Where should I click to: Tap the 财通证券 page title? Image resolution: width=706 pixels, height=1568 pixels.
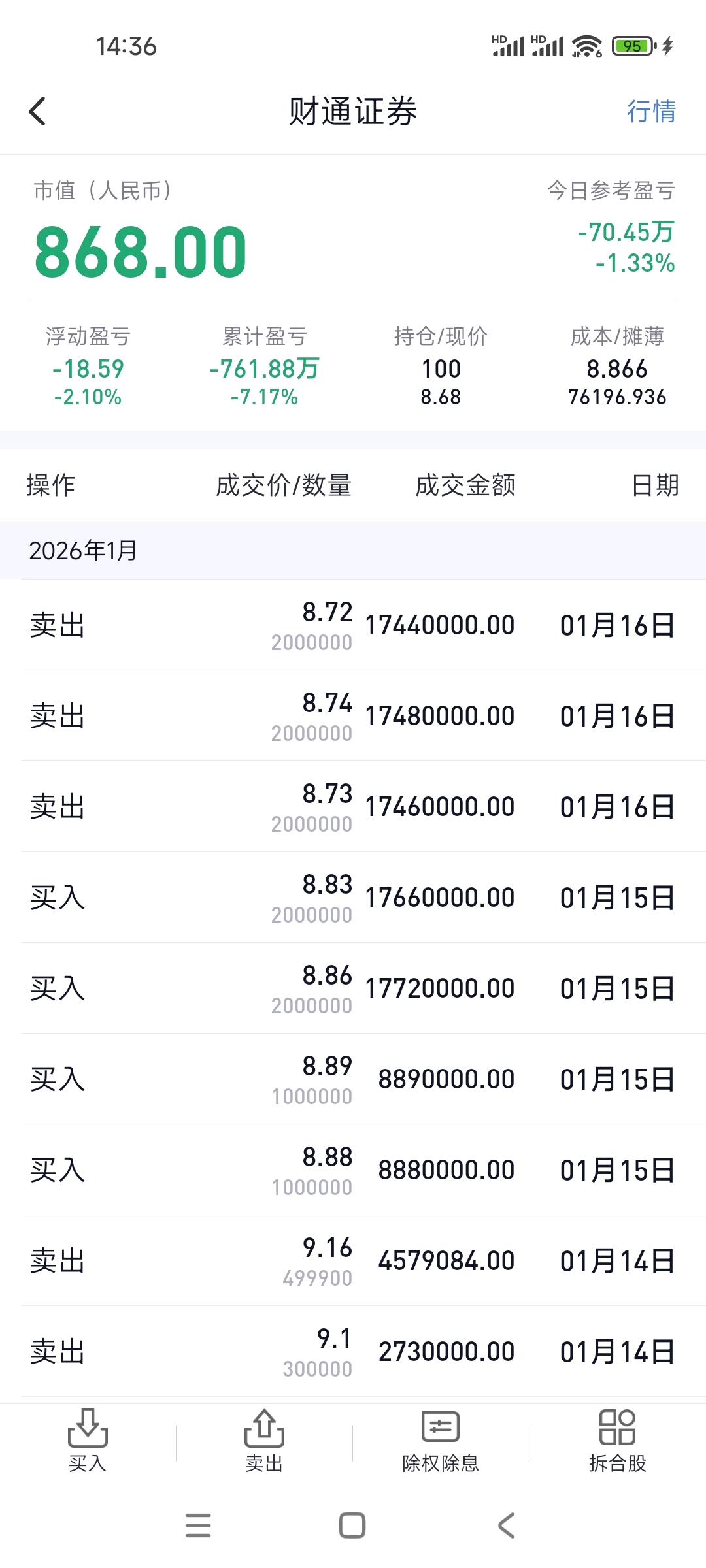[x=353, y=111]
